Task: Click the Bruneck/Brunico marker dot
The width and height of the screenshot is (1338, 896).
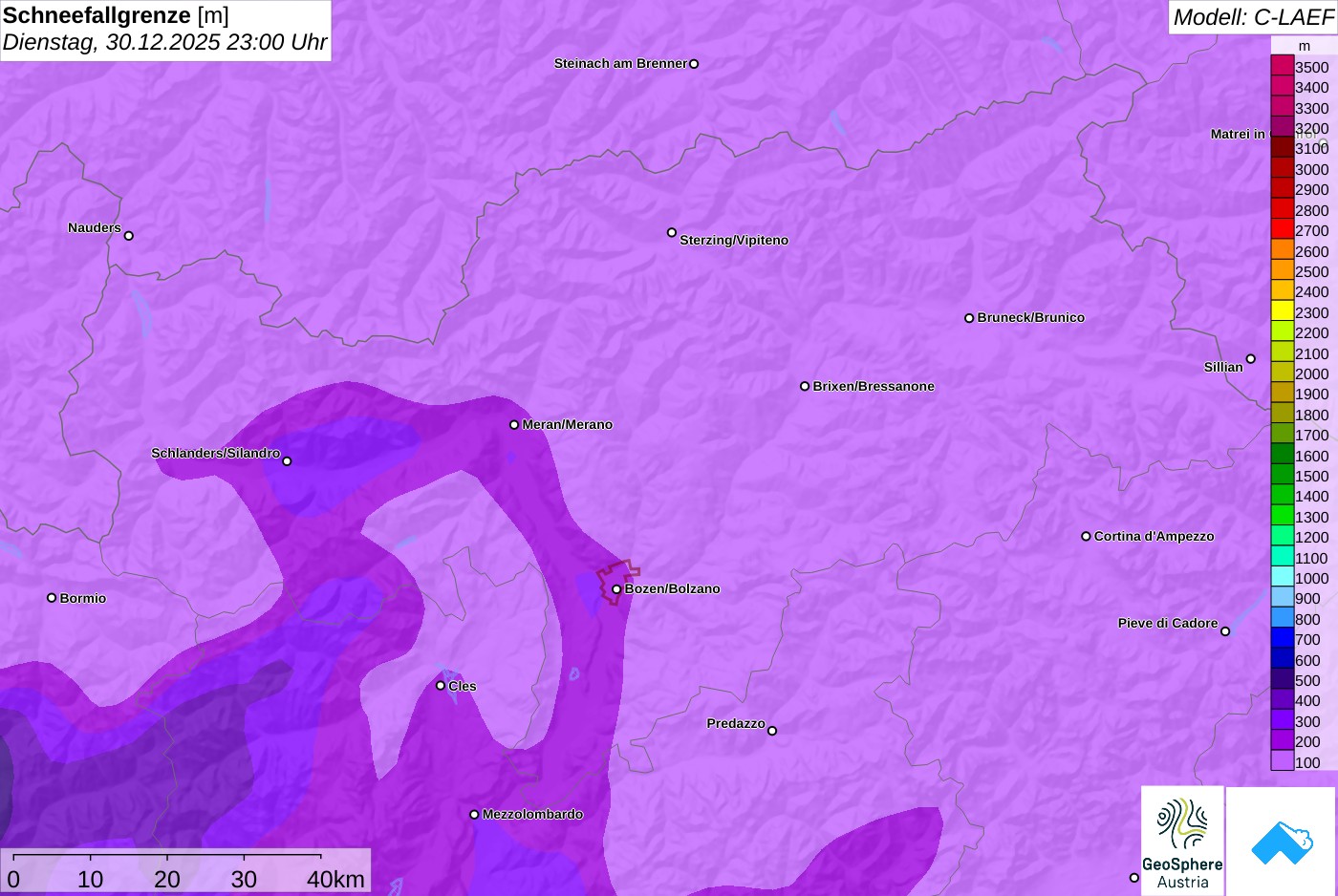Action: coord(969,318)
